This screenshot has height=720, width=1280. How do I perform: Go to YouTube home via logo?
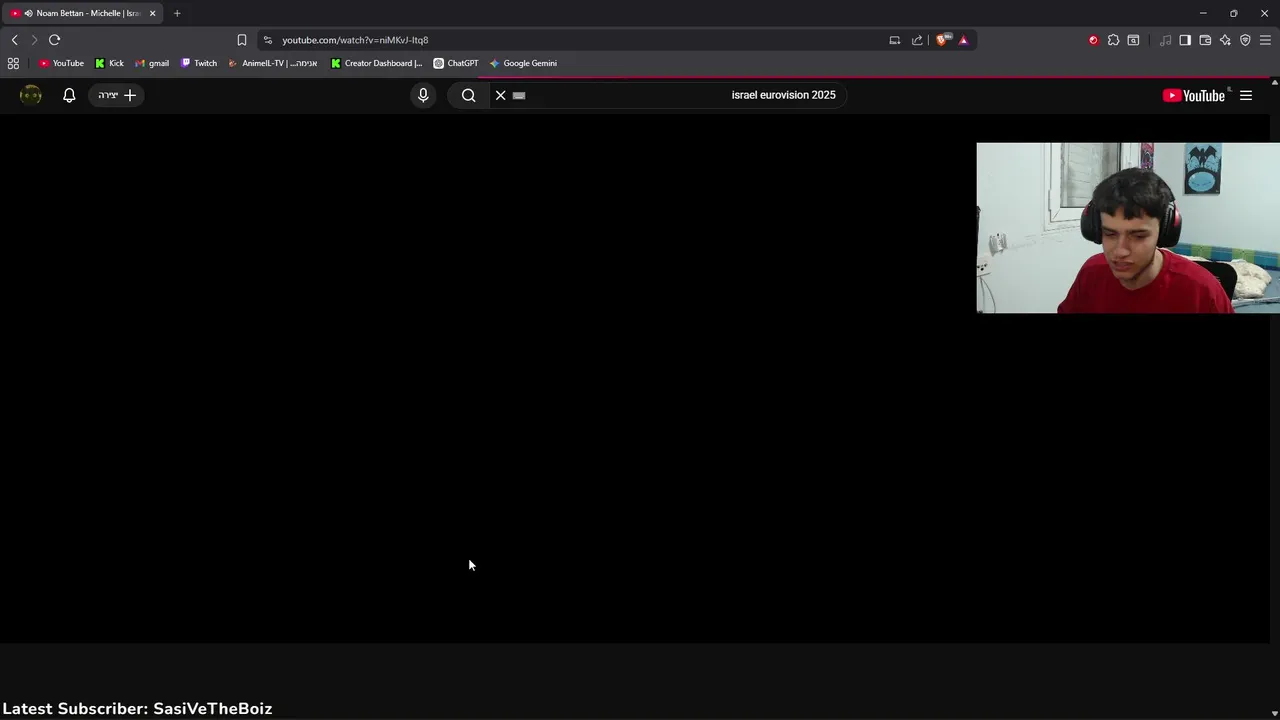coord(1194,95)
